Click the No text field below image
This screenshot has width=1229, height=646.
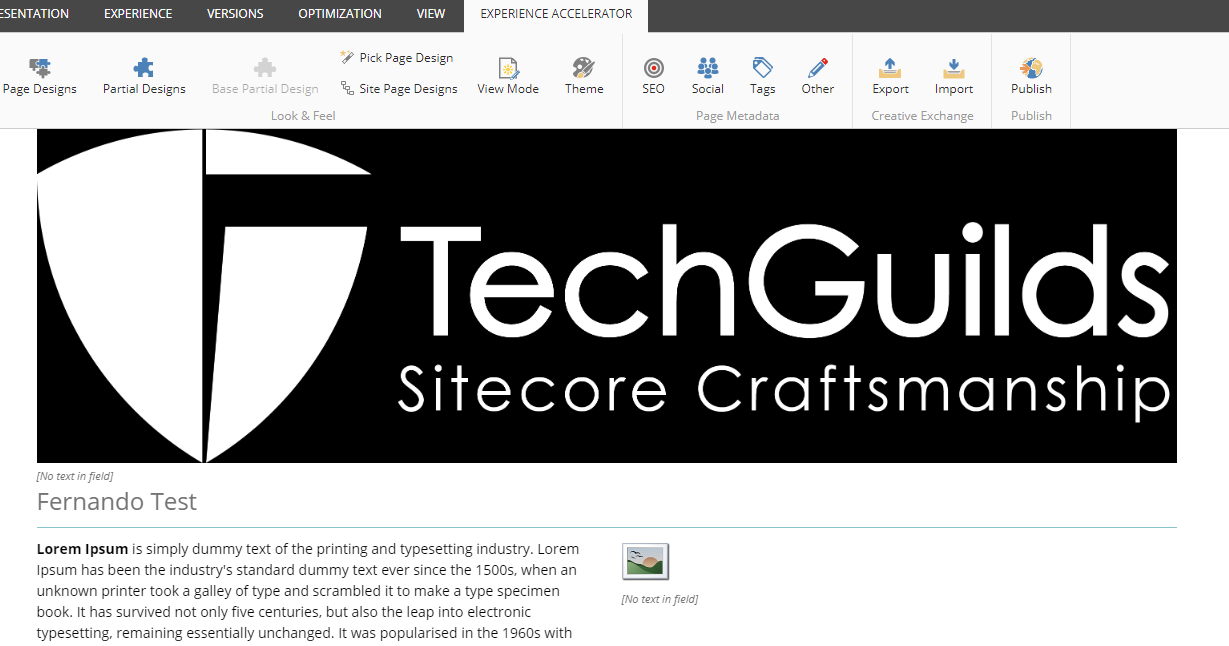coord(660,599)
